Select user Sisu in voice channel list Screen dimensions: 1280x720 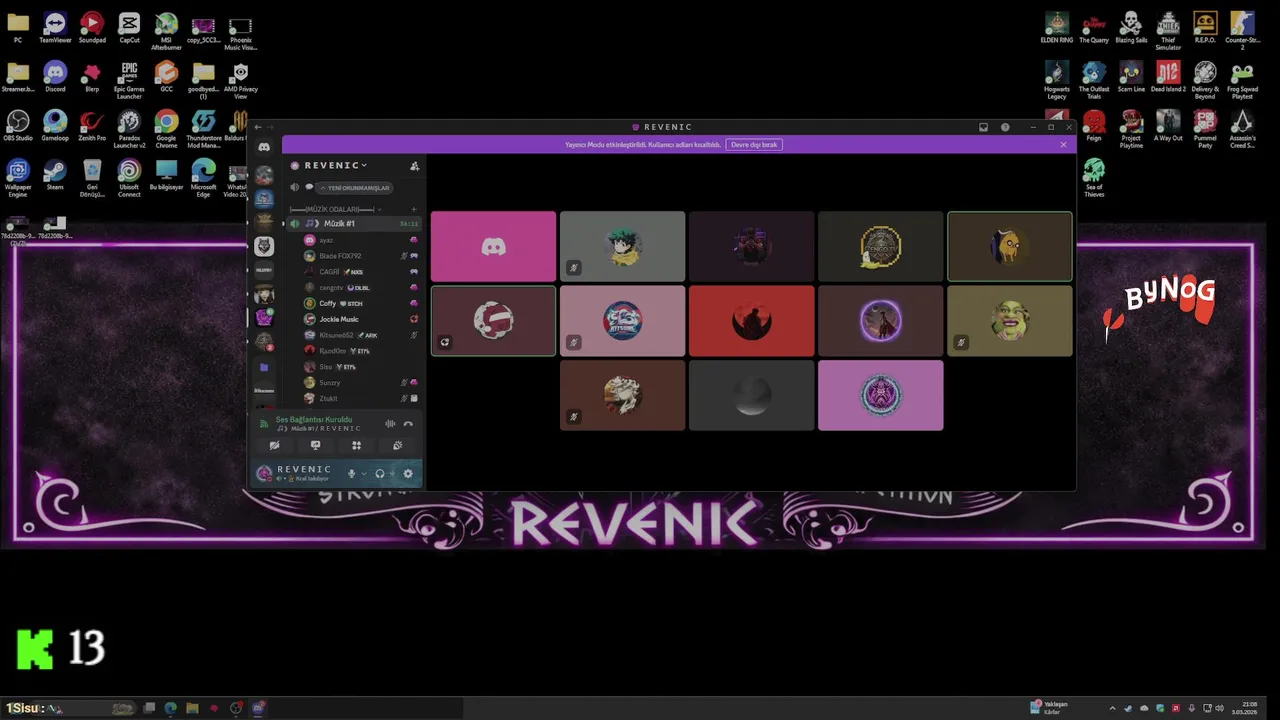pos(360,367)
